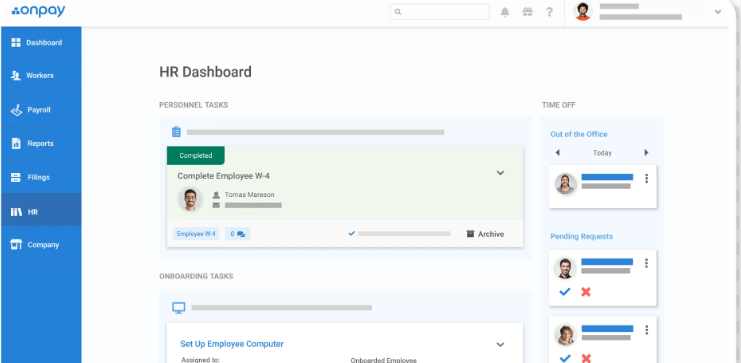Screen dimensions: 741x363
Task: Open the Dashboard sidebar item
Action: (41, 43)
